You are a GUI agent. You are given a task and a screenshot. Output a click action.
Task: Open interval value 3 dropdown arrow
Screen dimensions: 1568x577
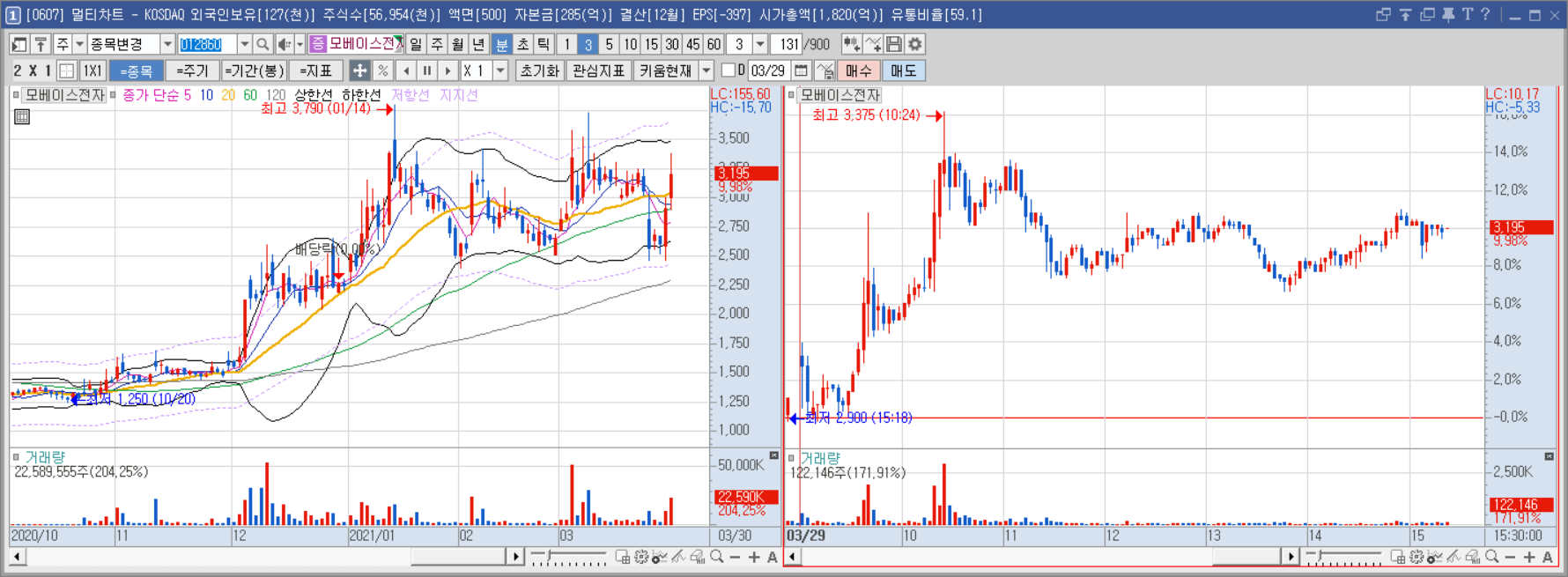pyautogui.click(x=760, y=44)
